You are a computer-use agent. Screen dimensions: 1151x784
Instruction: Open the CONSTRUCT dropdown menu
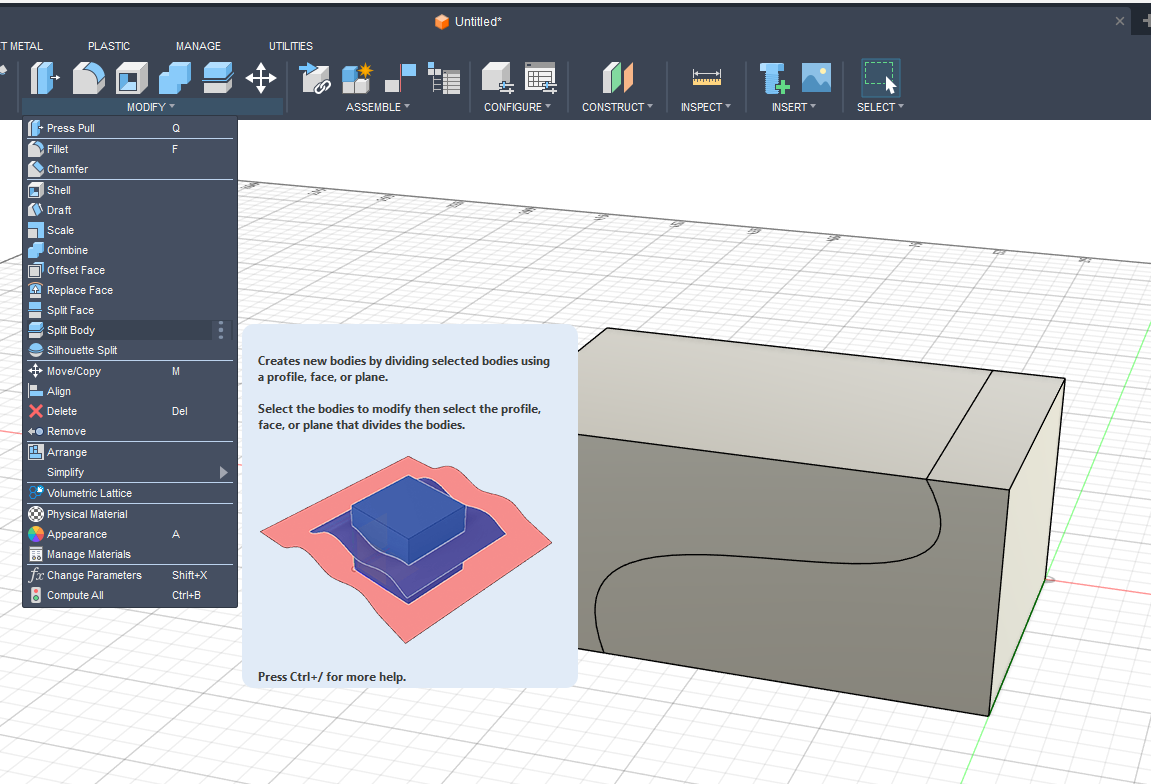pyautogui.click(x=617, y=107)
